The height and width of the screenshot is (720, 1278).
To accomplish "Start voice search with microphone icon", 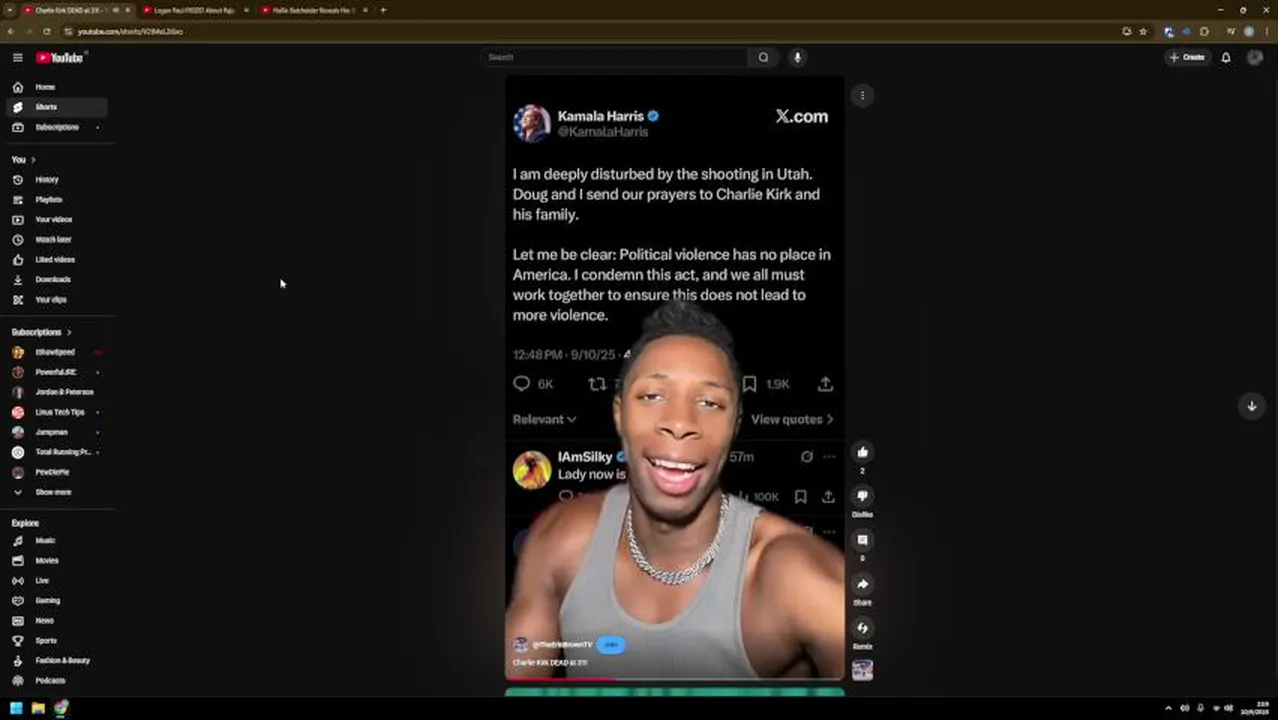I will click(797, 57).
